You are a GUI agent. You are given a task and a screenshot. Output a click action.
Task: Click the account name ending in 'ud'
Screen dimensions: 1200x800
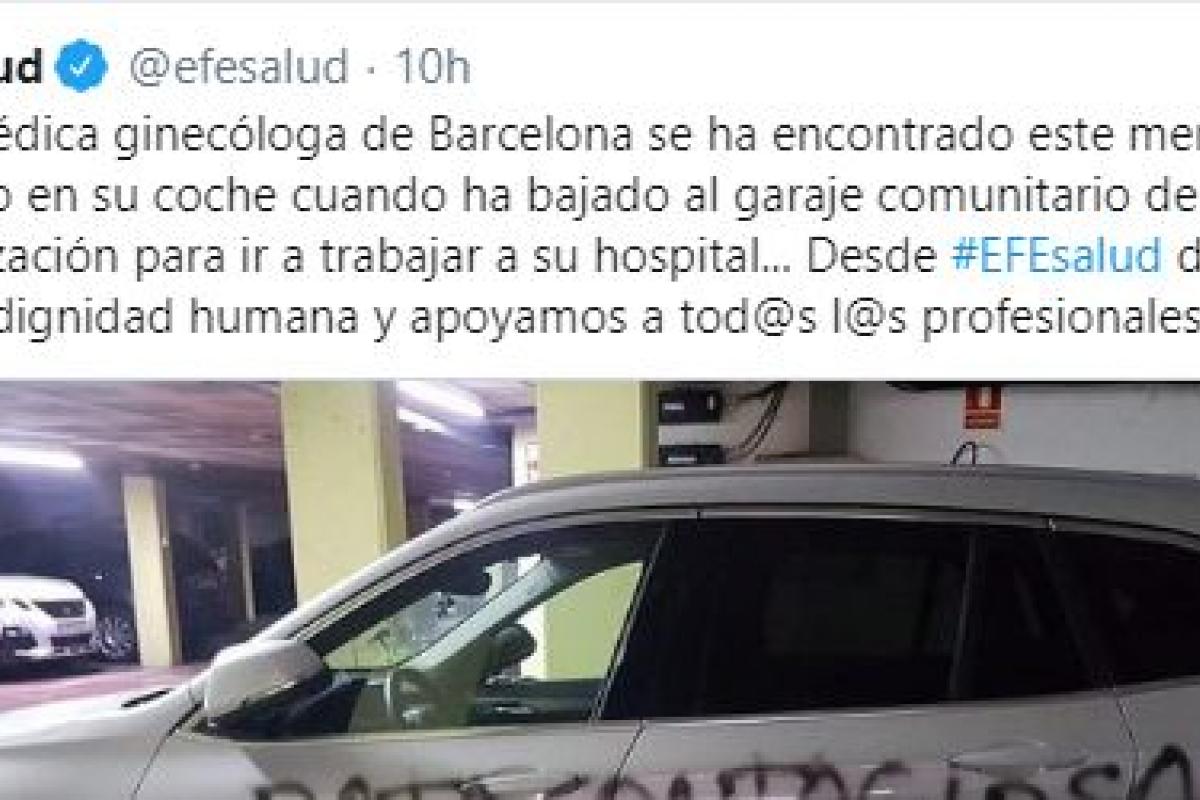(21, 69)
